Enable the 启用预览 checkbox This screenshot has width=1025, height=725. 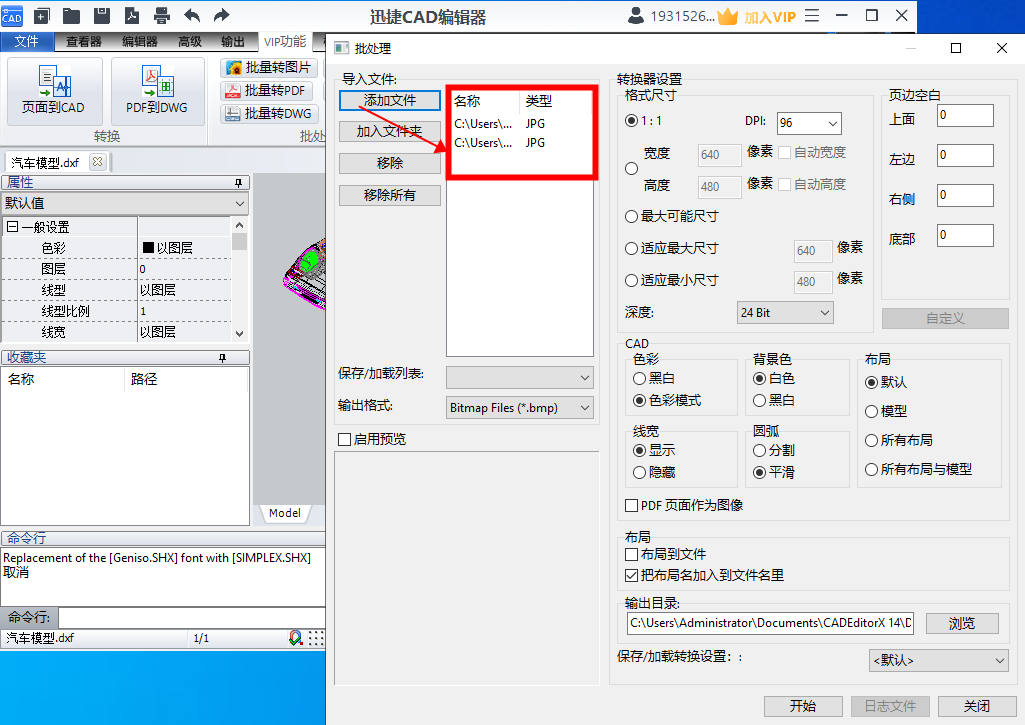(x=344, y=439)
